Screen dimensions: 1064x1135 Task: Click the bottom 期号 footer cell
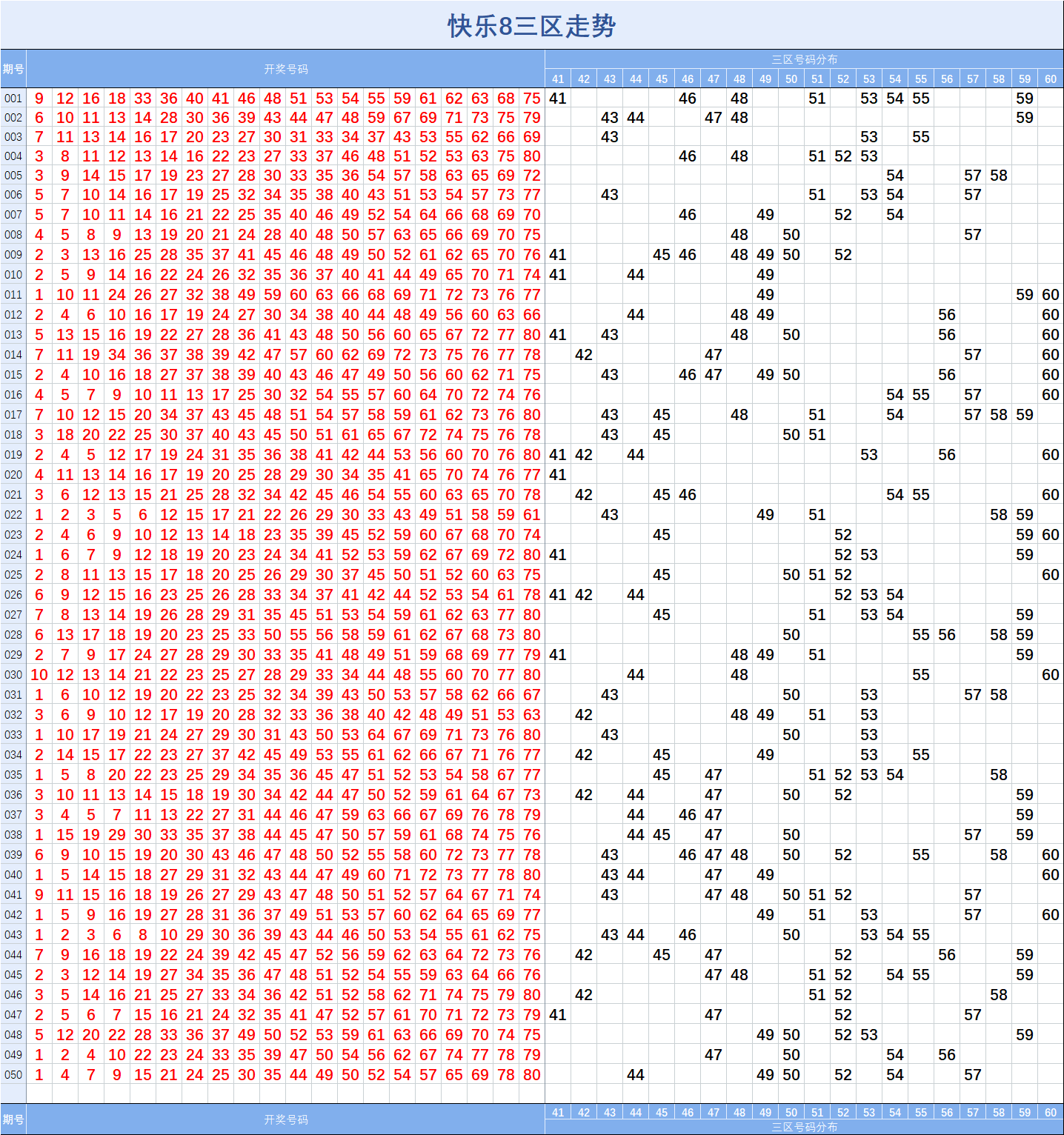click(13, 1119)
